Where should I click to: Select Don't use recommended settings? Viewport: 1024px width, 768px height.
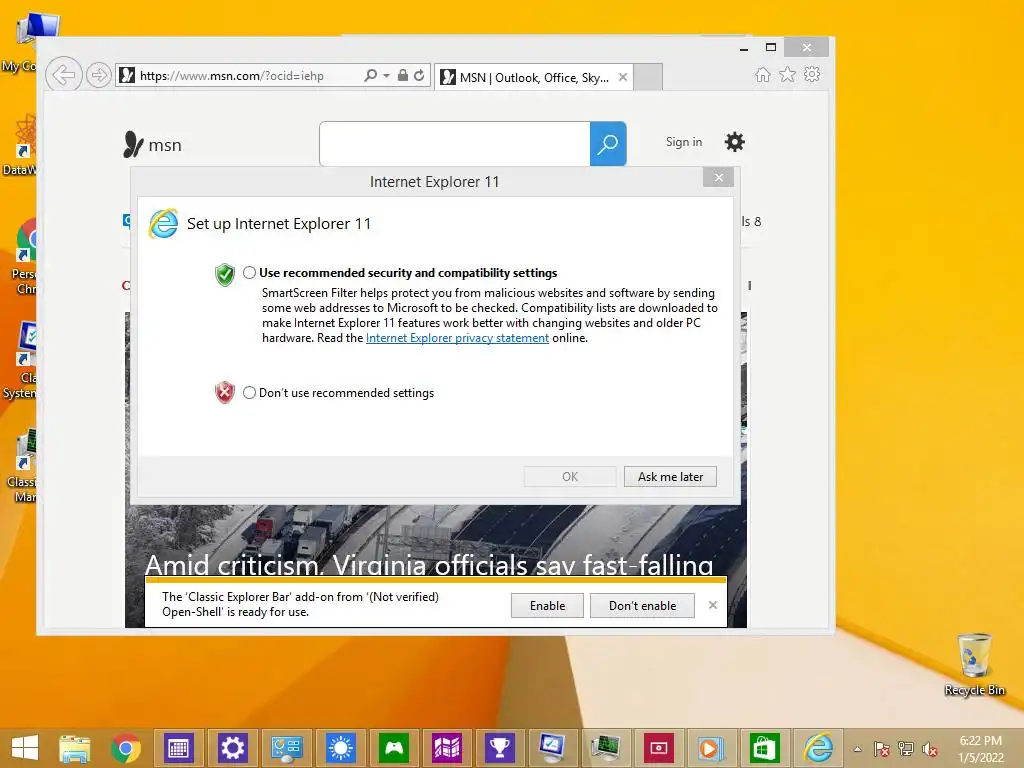point(249,392)
